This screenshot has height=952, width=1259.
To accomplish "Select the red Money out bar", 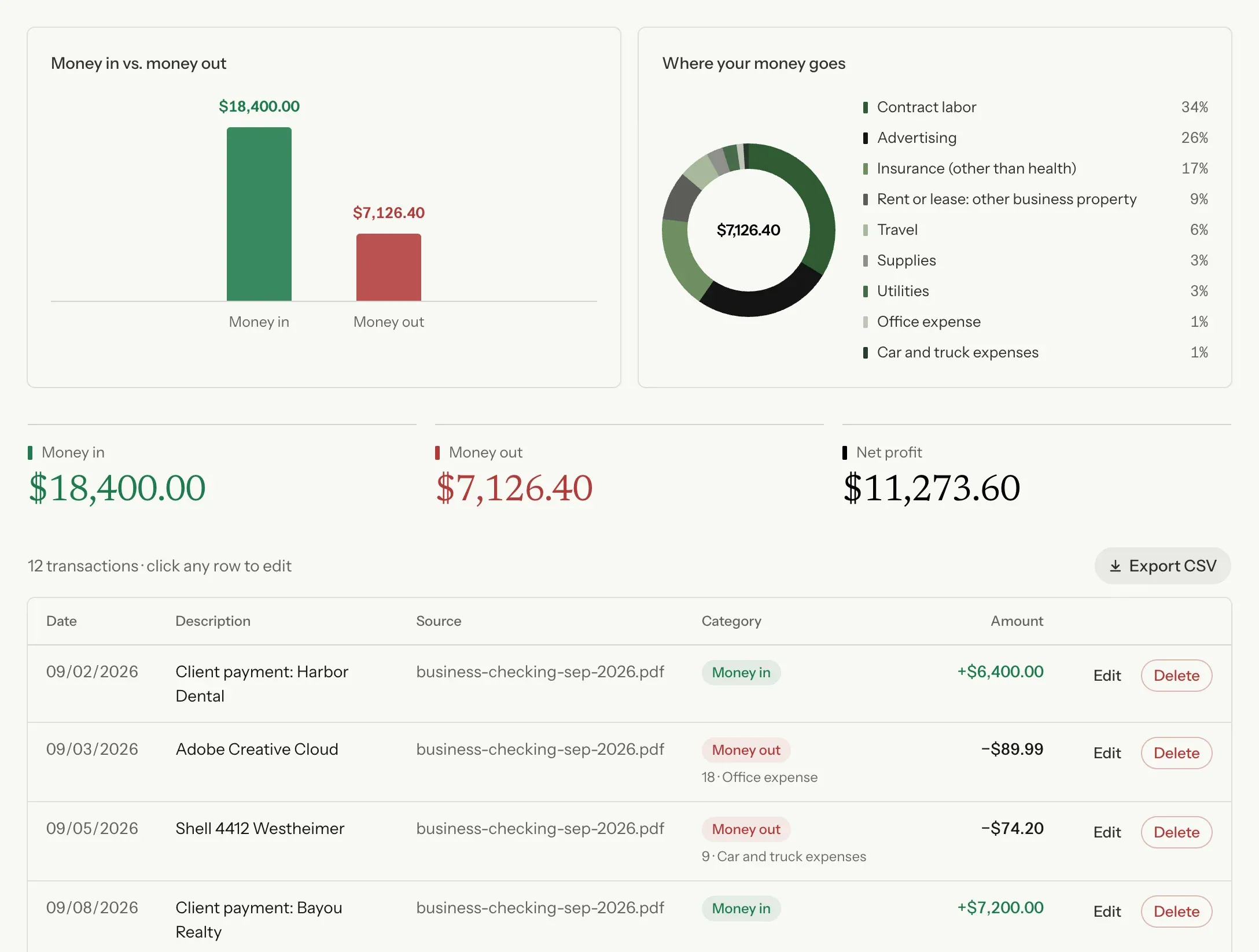I will tap(388, 267).
